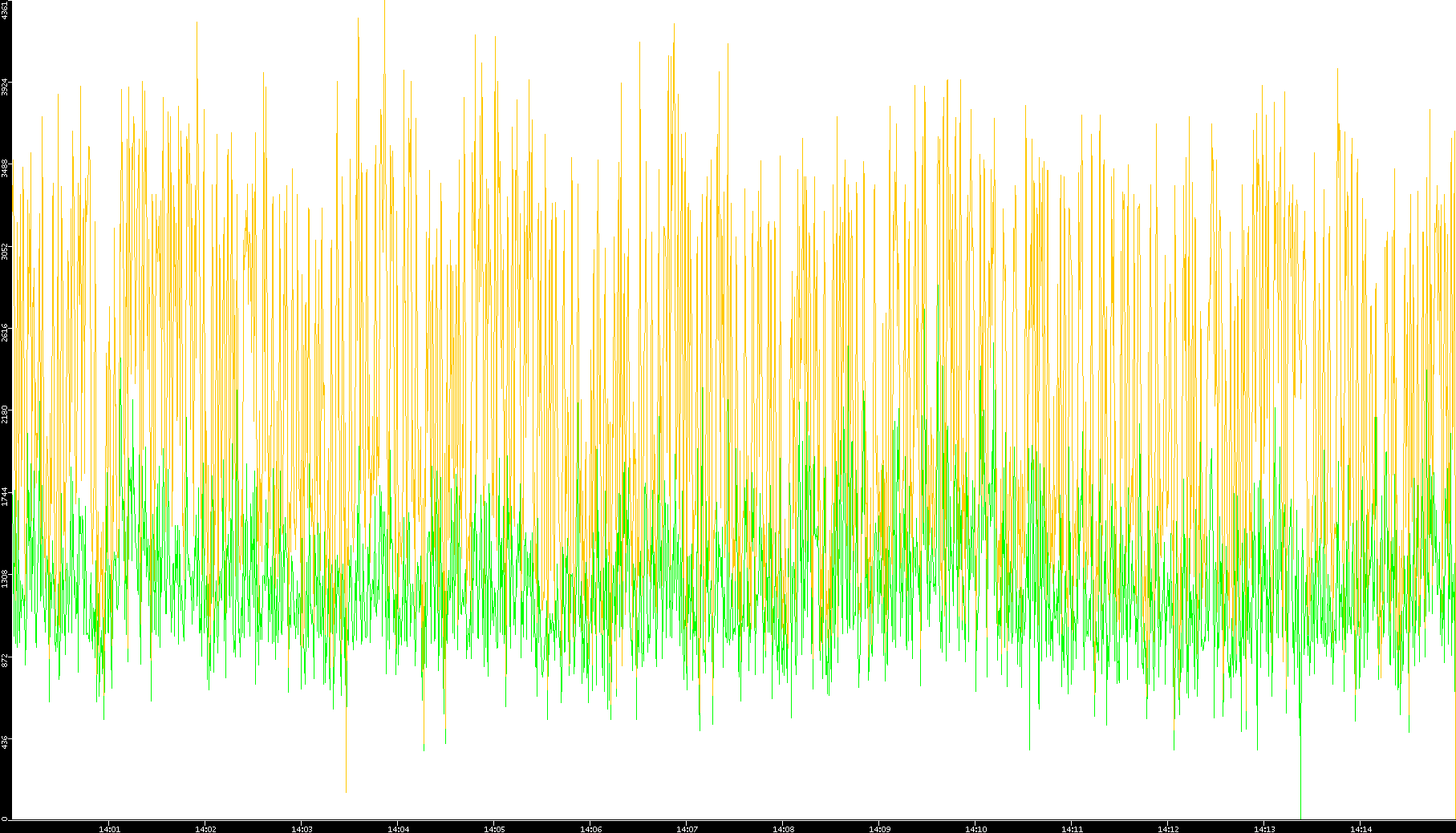
Task: Click the 3052 value axis label
Action: pos(5,250)
